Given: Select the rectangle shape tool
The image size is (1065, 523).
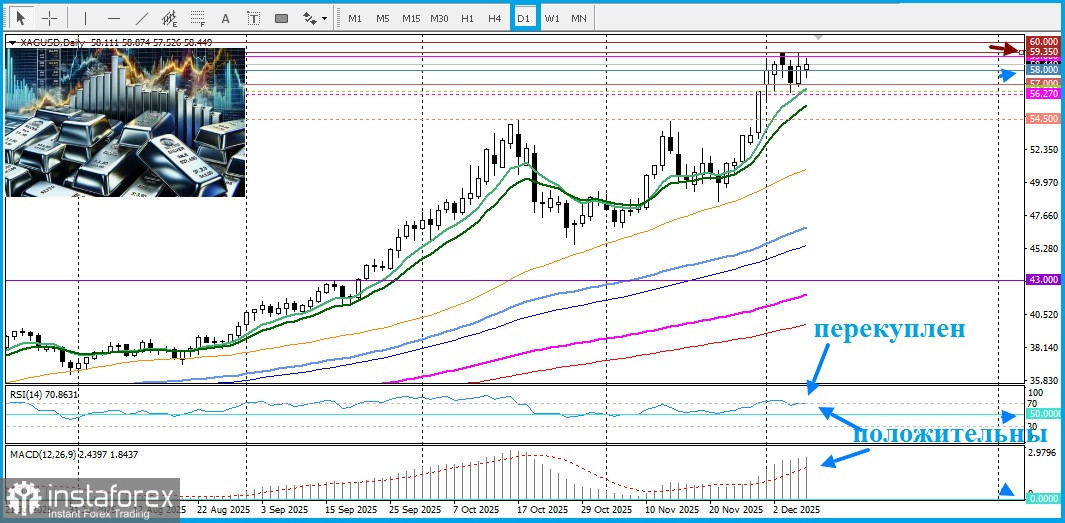Looking at the screenshot, I should click(281, 18).
